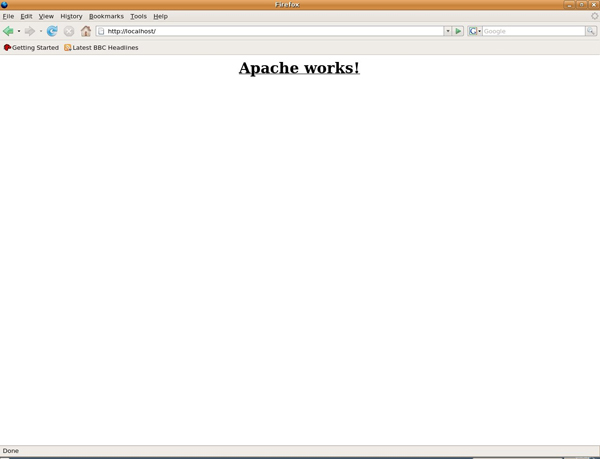The height and width of the screenshot is (459, 600).
Task: Close the Firefox window
Action: [594, 5]
